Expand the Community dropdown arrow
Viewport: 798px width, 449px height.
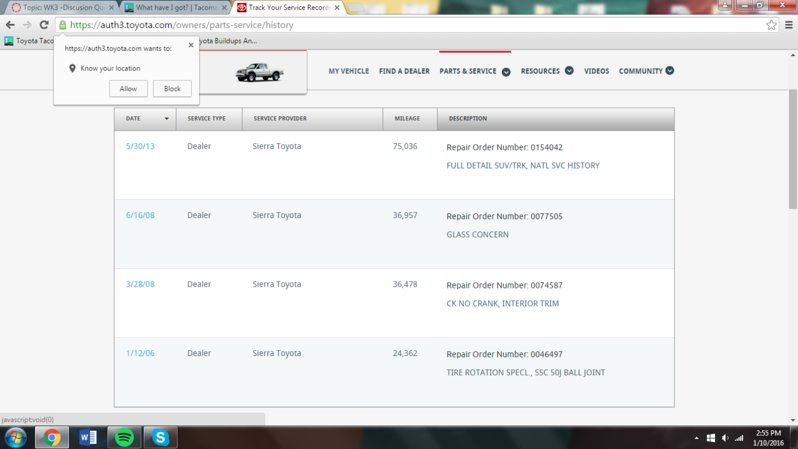670,71
